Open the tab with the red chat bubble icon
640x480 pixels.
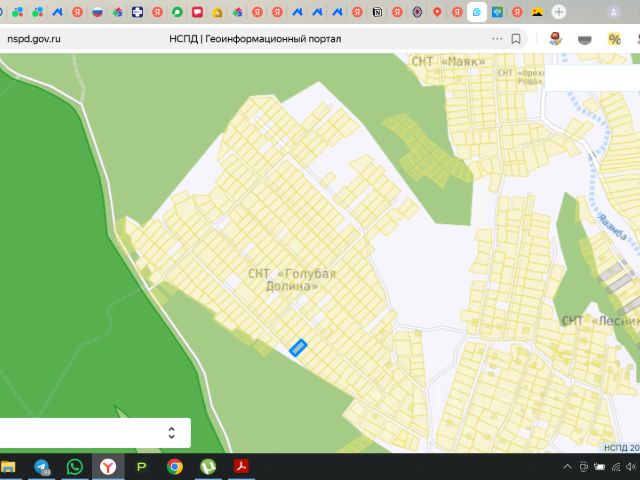(x=197, y=12)
